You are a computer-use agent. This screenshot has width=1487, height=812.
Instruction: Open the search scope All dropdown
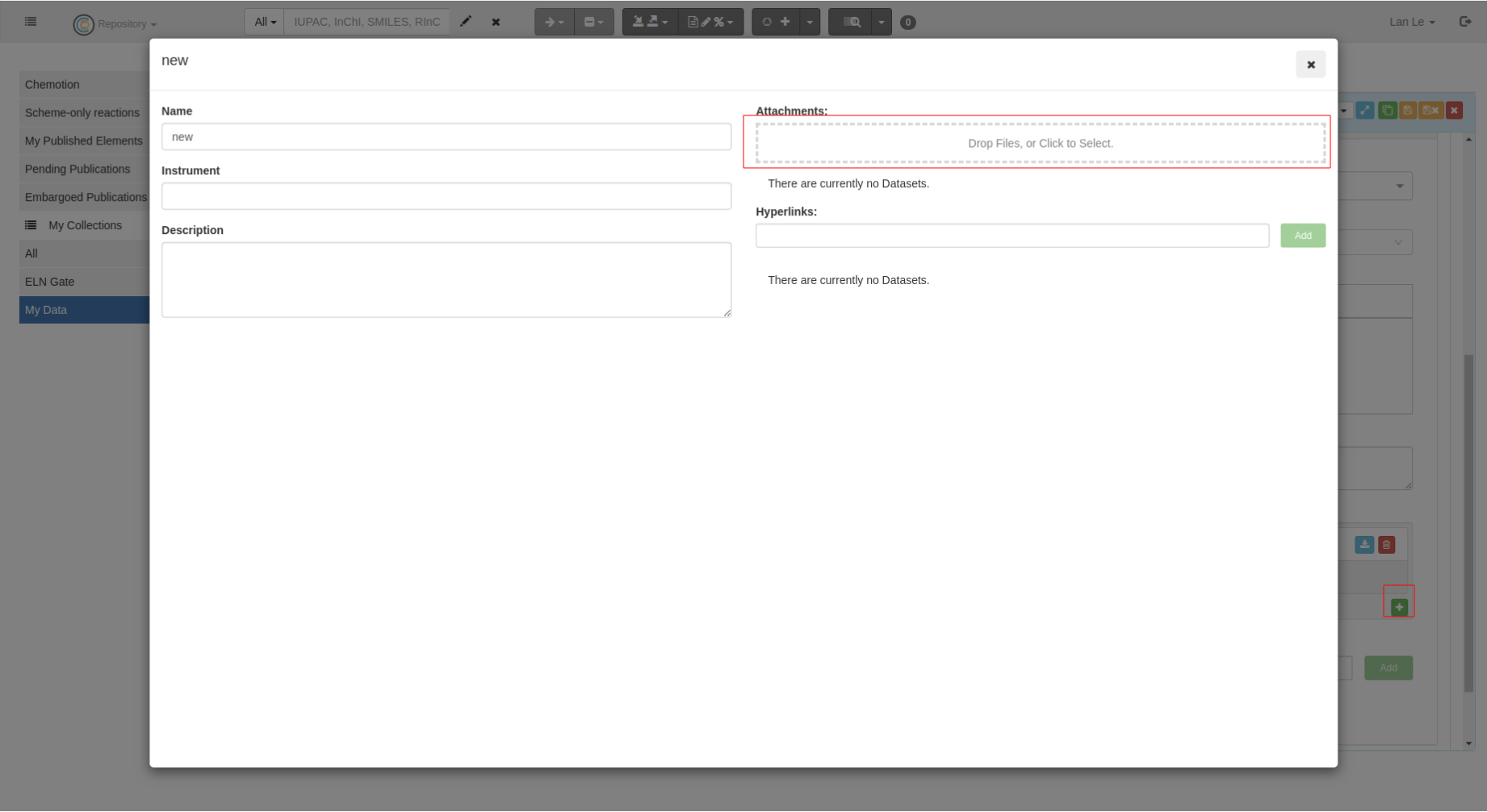(264, 22)
